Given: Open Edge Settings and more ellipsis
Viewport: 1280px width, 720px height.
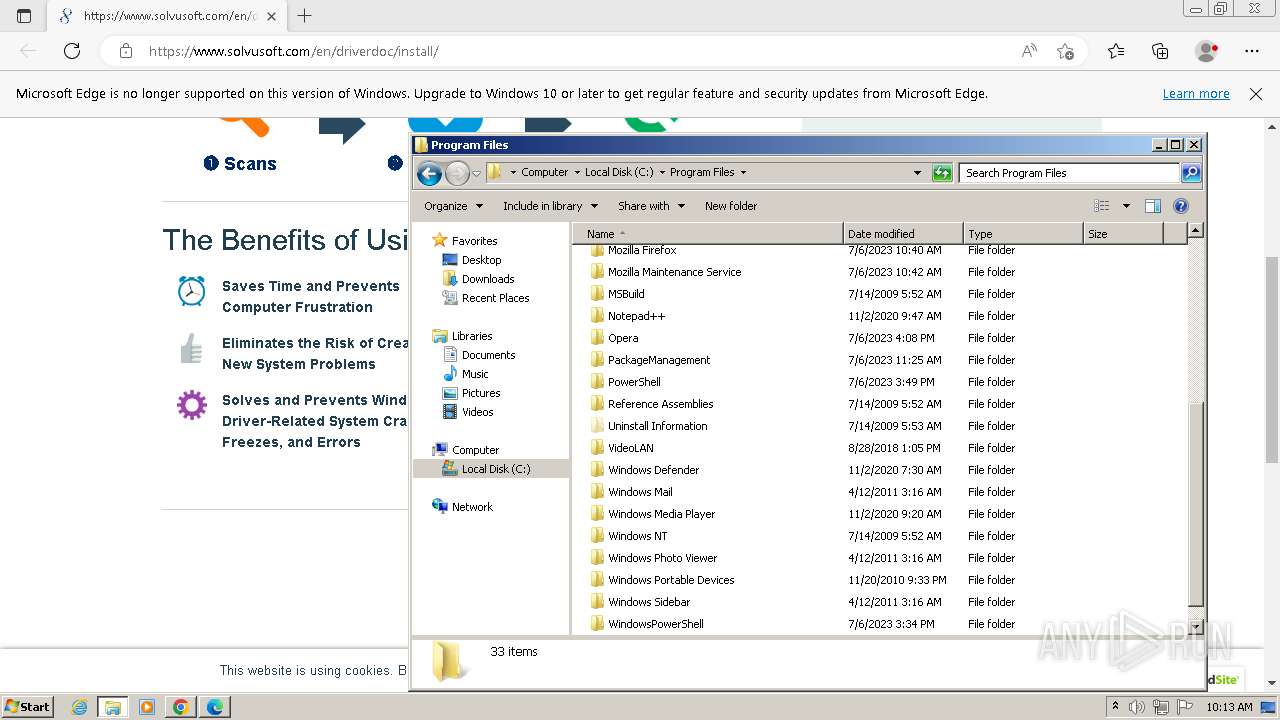Looking at the screenshot, I should click(1252, 51).
